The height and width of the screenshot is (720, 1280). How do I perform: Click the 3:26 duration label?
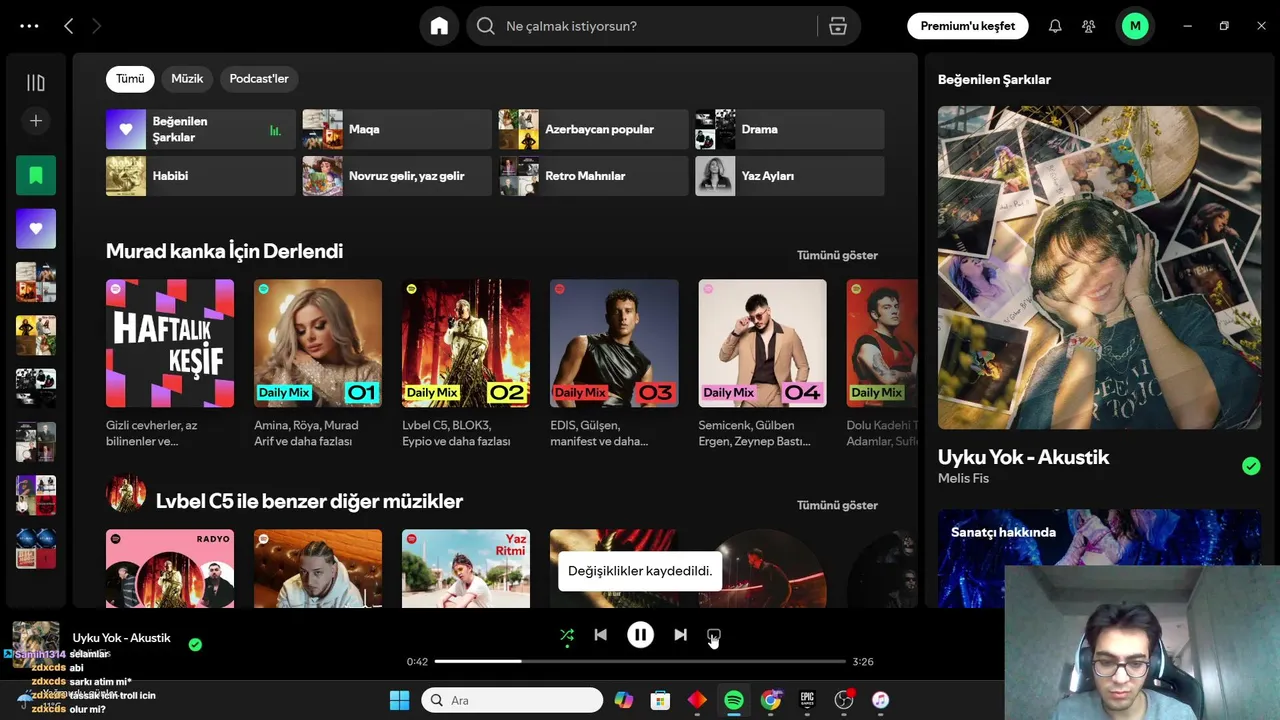tap(862, 662)
